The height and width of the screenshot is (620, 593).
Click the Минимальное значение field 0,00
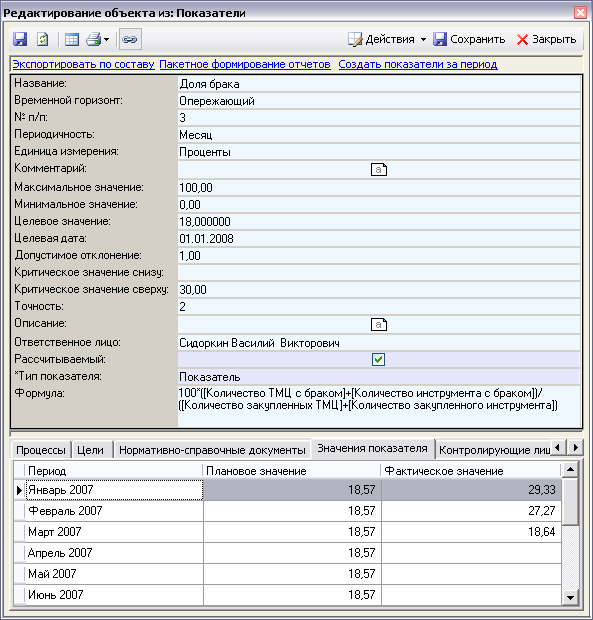pyautogui.click(x=379, y=204)
